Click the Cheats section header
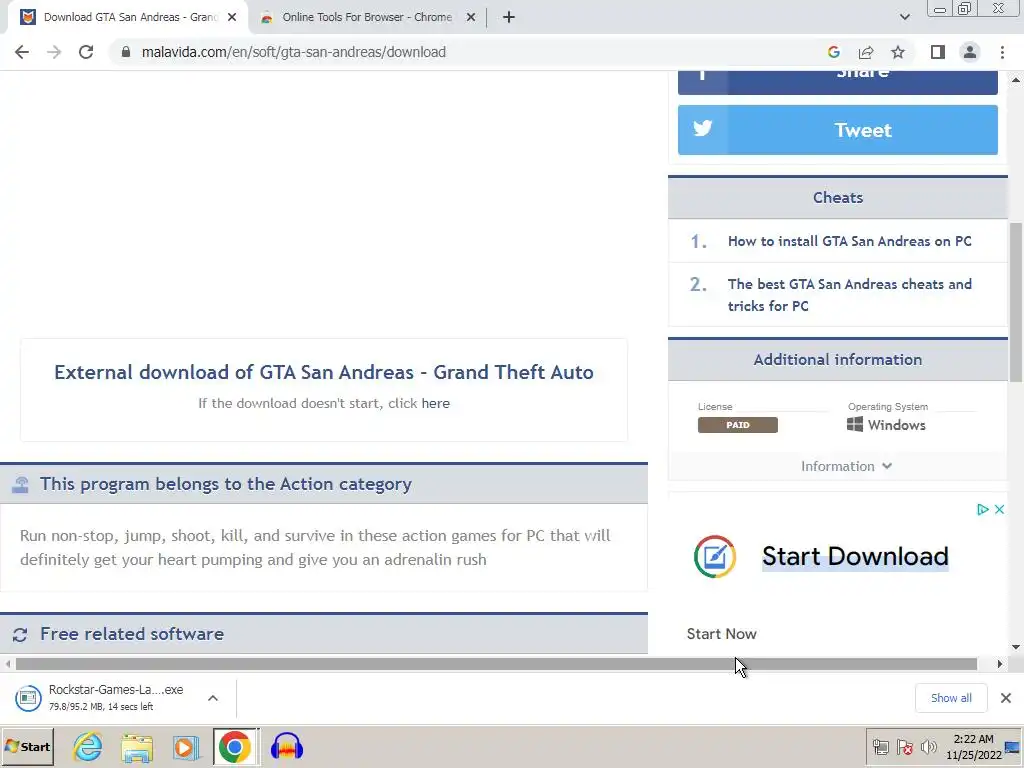 pyautogui.click(x=838, y=197)
